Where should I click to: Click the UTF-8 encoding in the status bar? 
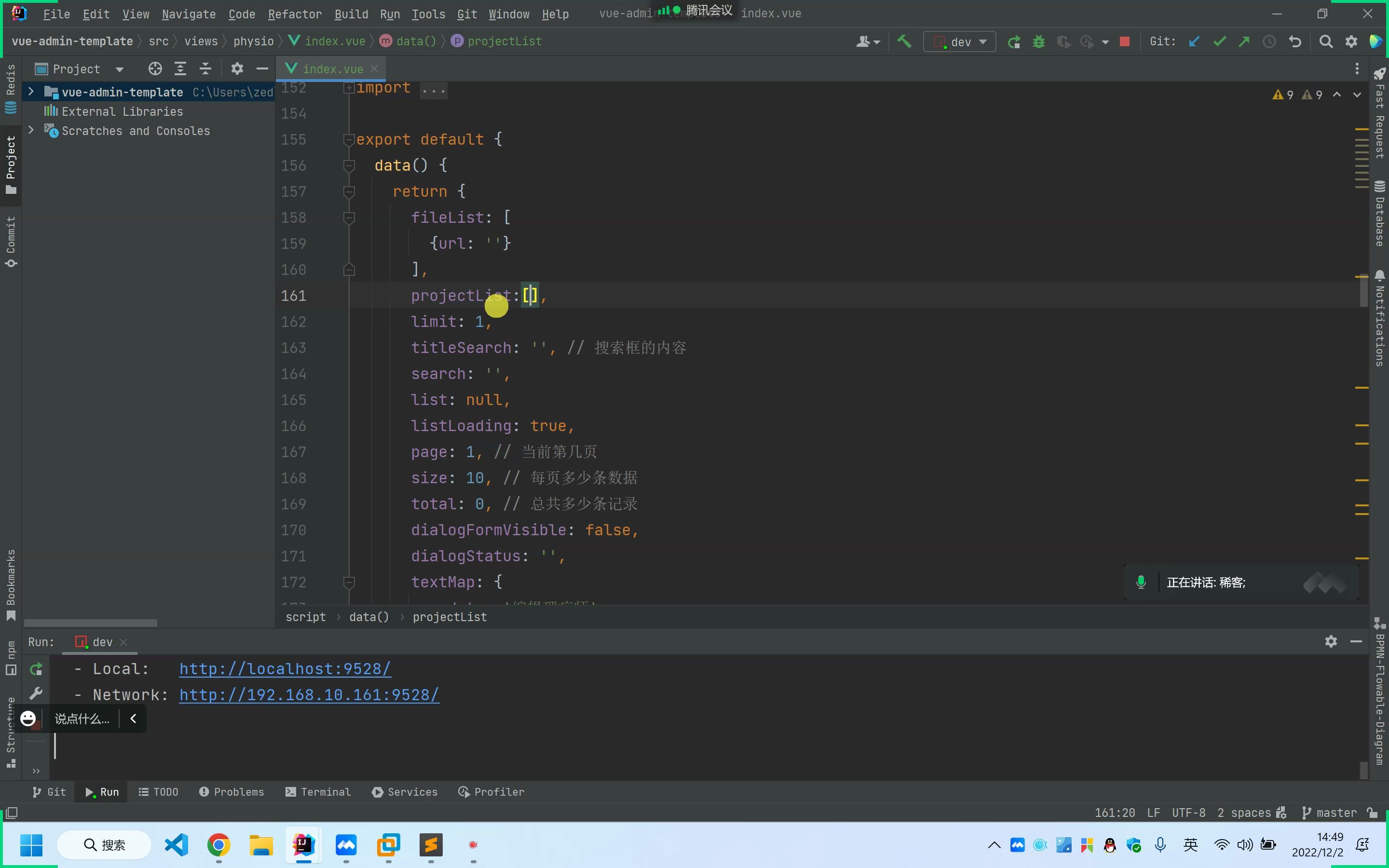click(x=1188, y=813)
